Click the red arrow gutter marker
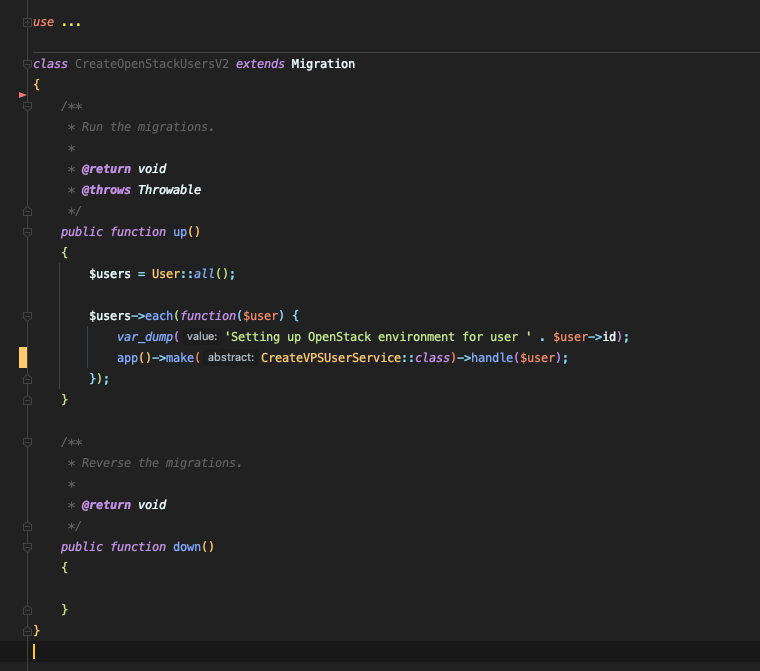 pos(22,93)
